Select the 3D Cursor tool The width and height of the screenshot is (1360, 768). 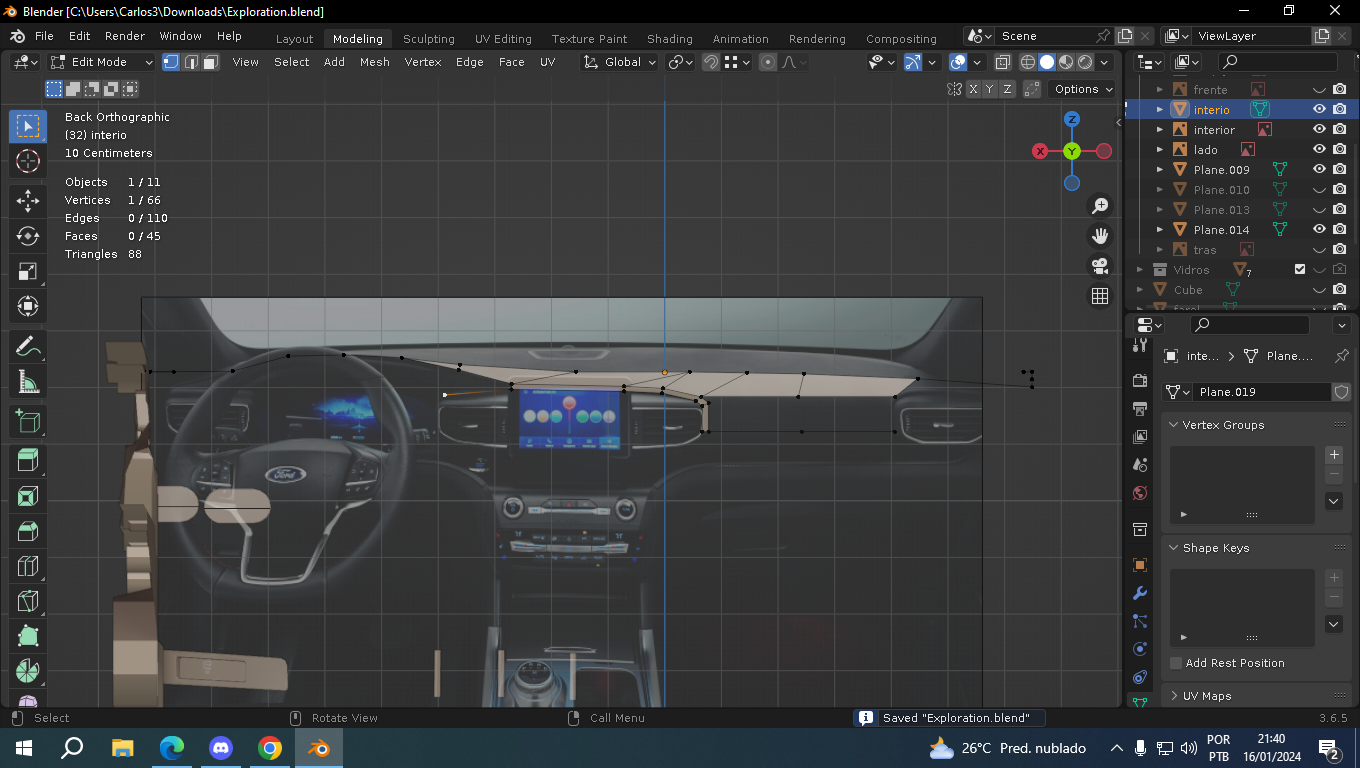[x=28, y=161]
